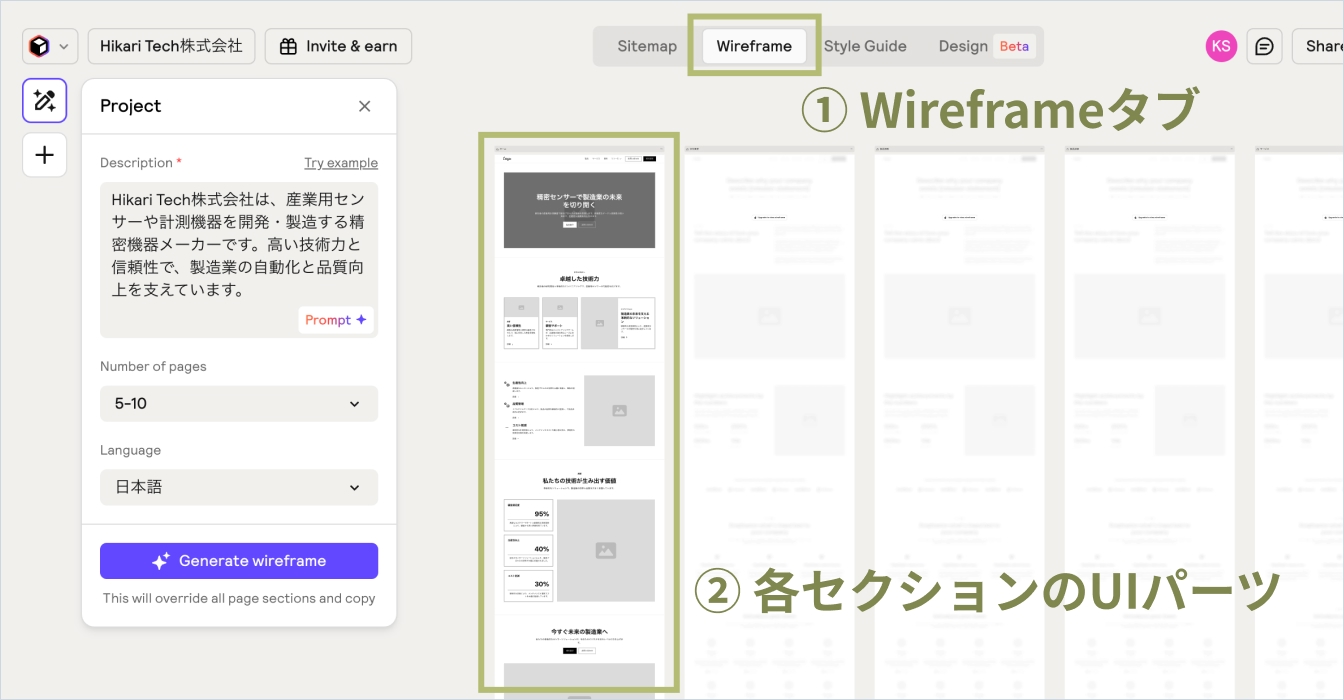Click the 私たちの技術が生み出す価値 heading
The width and height of the screenshot is (1344, 700).
click(x=579, y=481)
